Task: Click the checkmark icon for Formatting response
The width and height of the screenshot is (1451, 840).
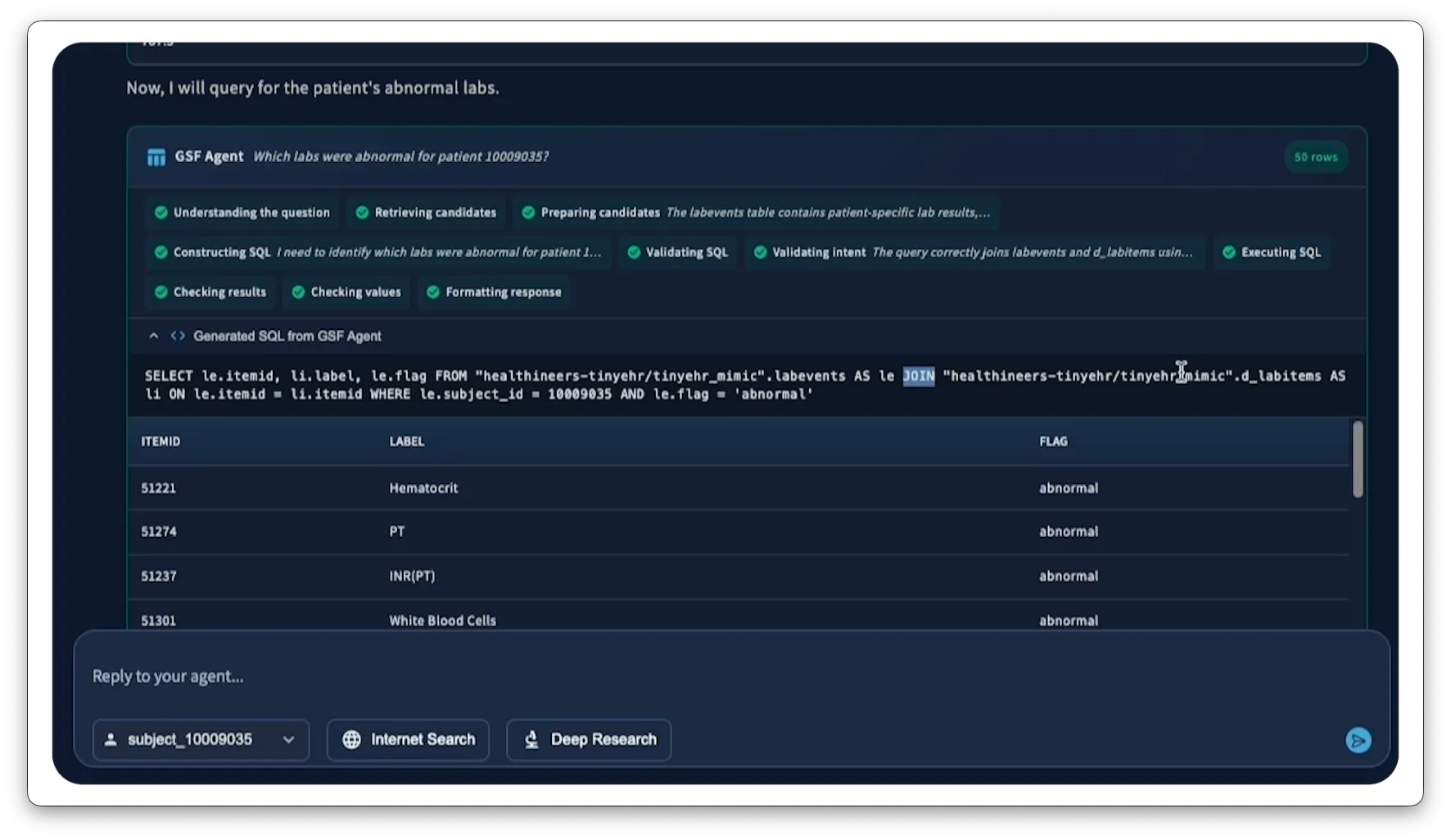Action: point(433,292)
